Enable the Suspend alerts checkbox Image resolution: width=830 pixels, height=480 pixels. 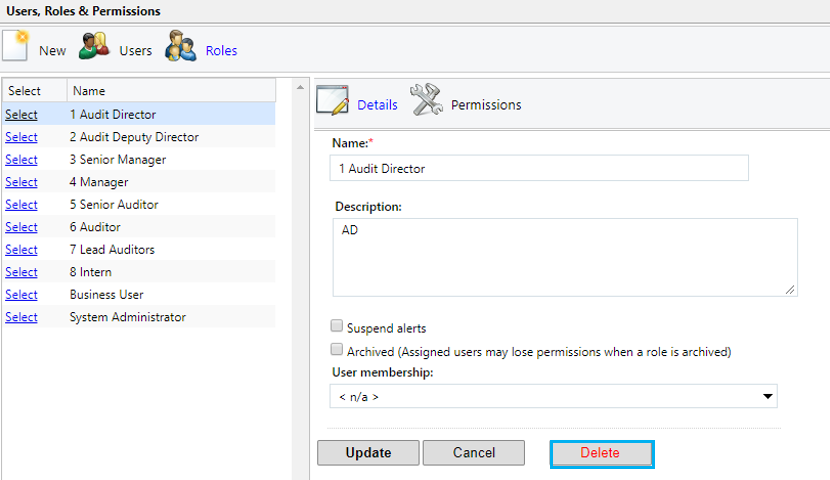pyautogui.click(x=336, y=326)
